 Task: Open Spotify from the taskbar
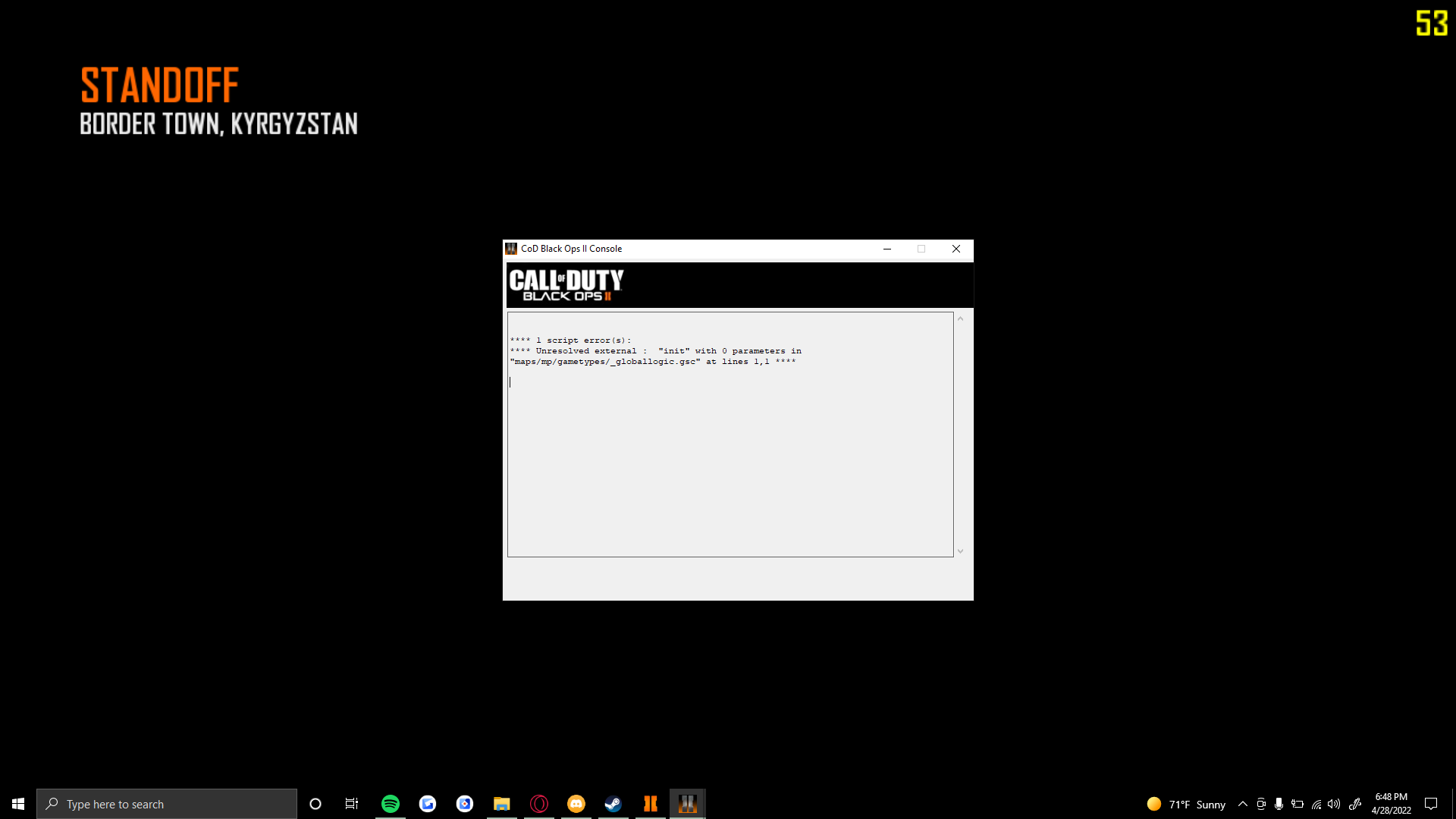391,804
